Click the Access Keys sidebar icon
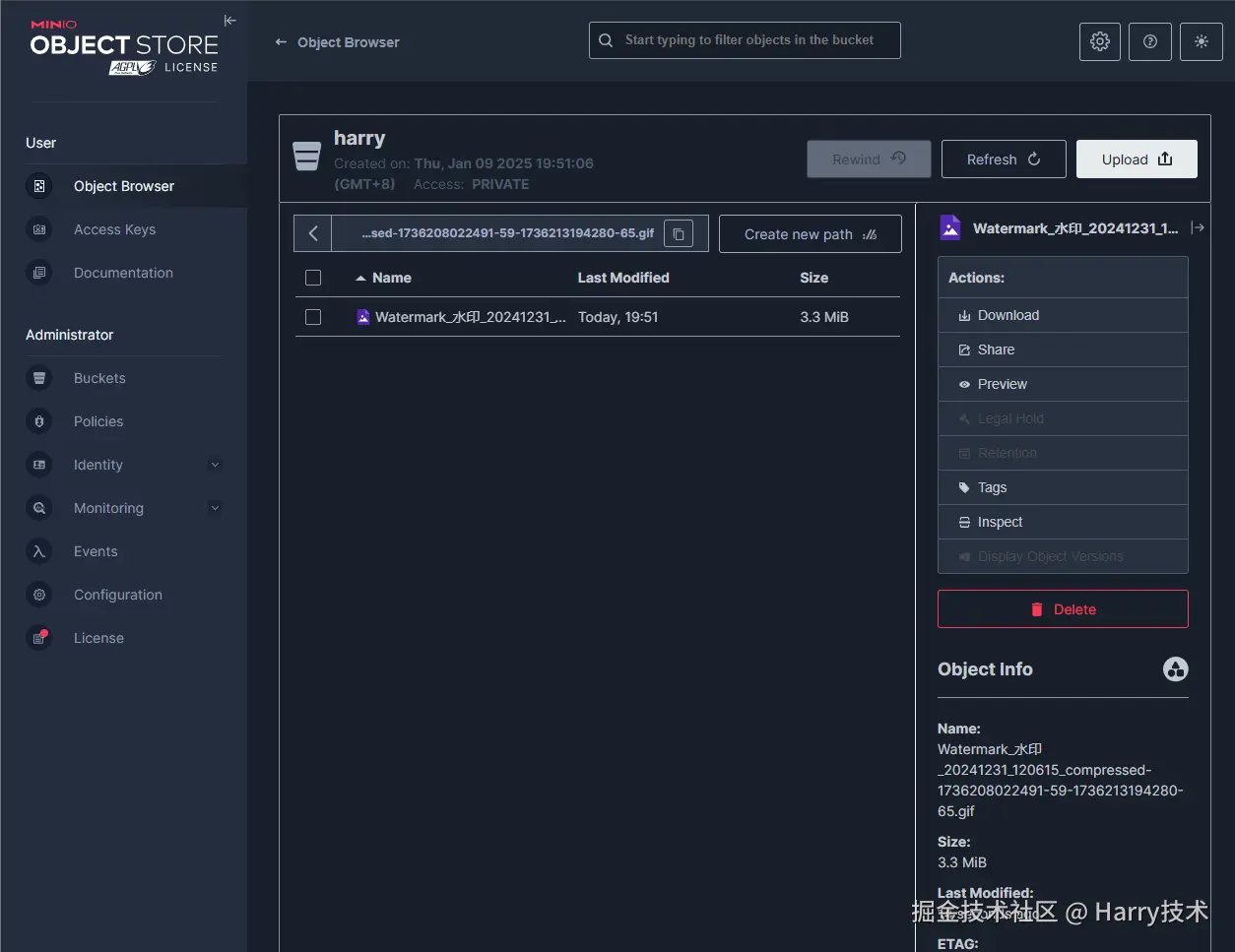The height and width of the screenshot is (952, 1235). (39, 229)
